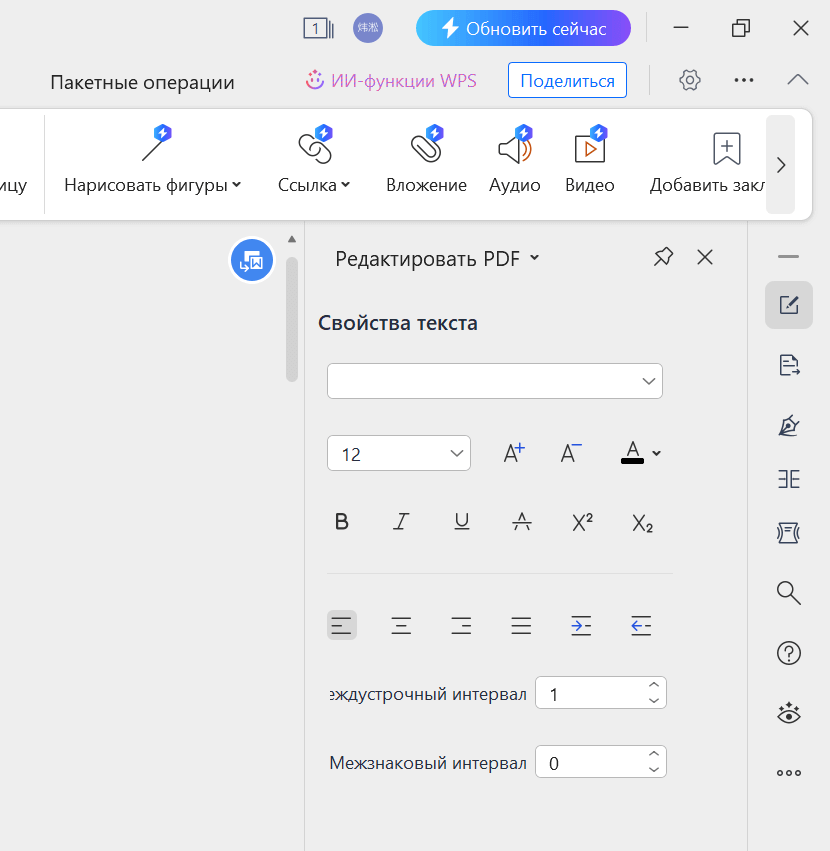Click the increase font size A+ icon
The width and height of the screenshot is (830, 851).
tap(513, 452)
